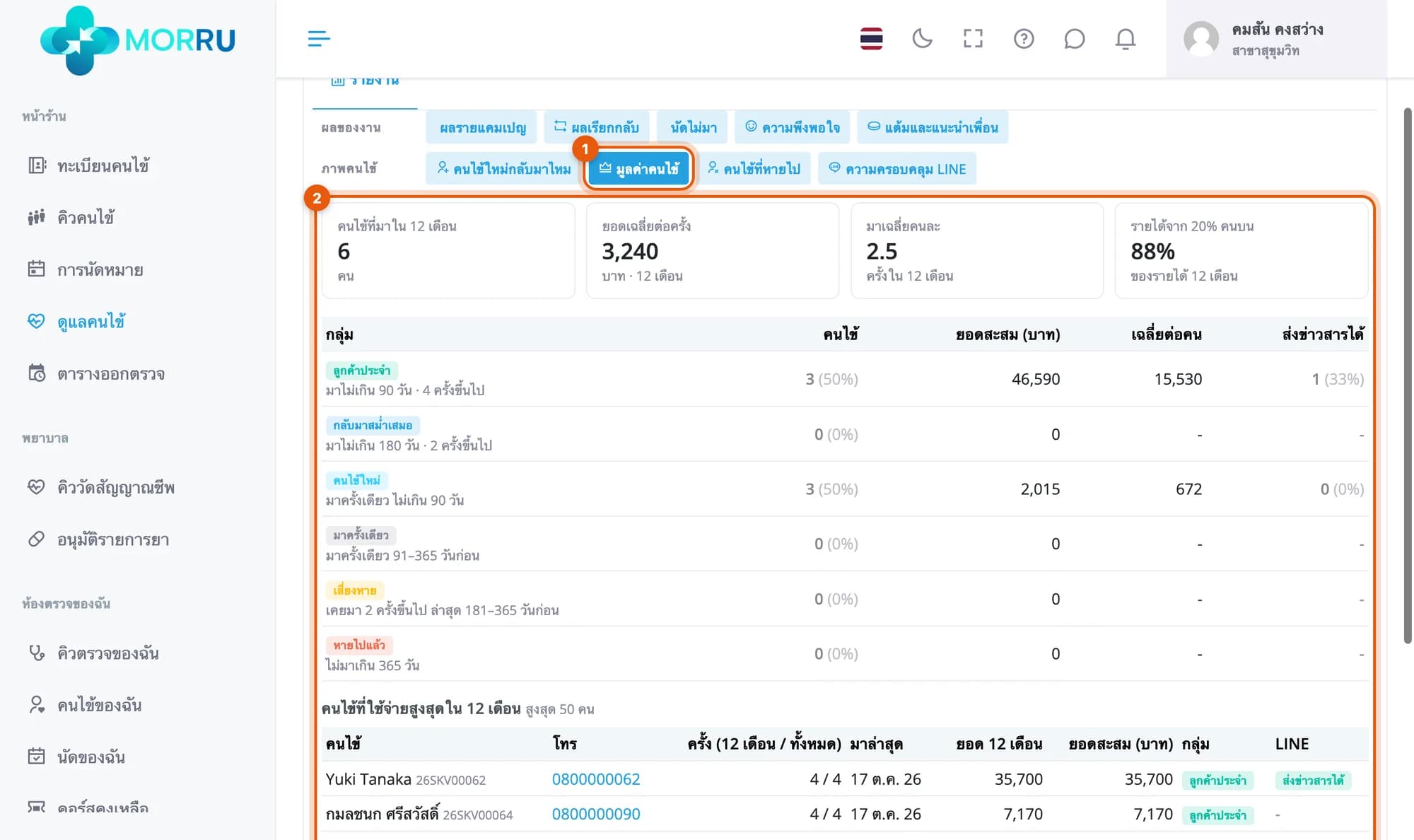The width and height of the screenshot is (1414, 840).
Task: Select the ความครอบคลุม LINE tab
Action: [897, 168]
